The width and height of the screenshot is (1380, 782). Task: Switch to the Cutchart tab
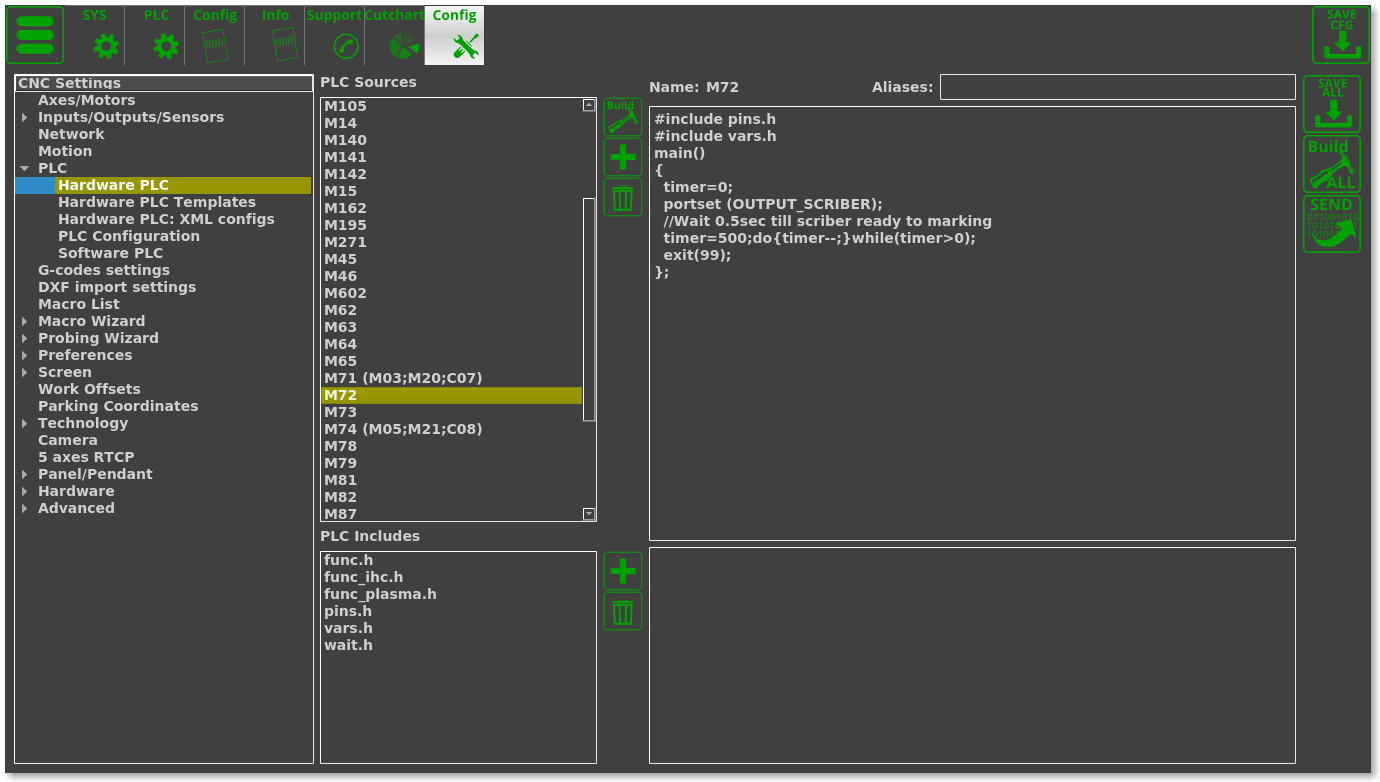point(394,35)
